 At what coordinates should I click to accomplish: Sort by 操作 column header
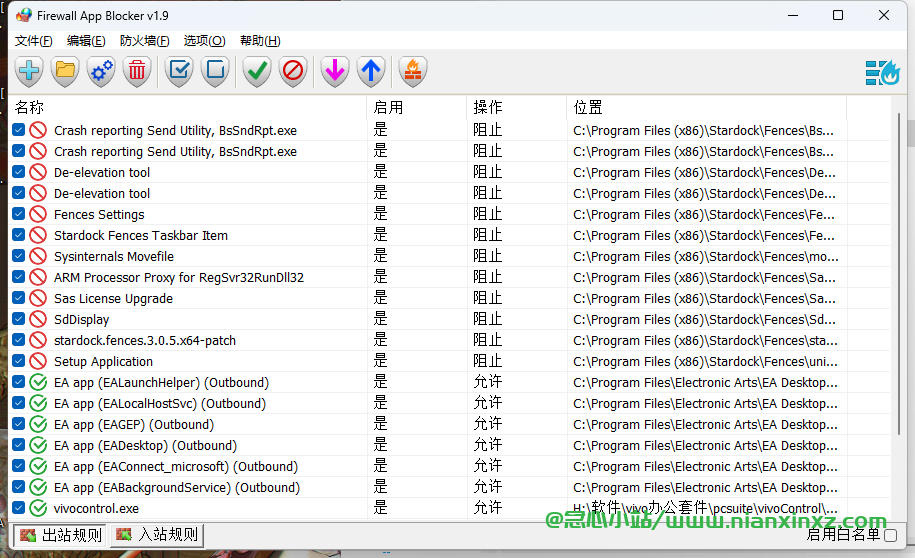click(x=516, y=107)
